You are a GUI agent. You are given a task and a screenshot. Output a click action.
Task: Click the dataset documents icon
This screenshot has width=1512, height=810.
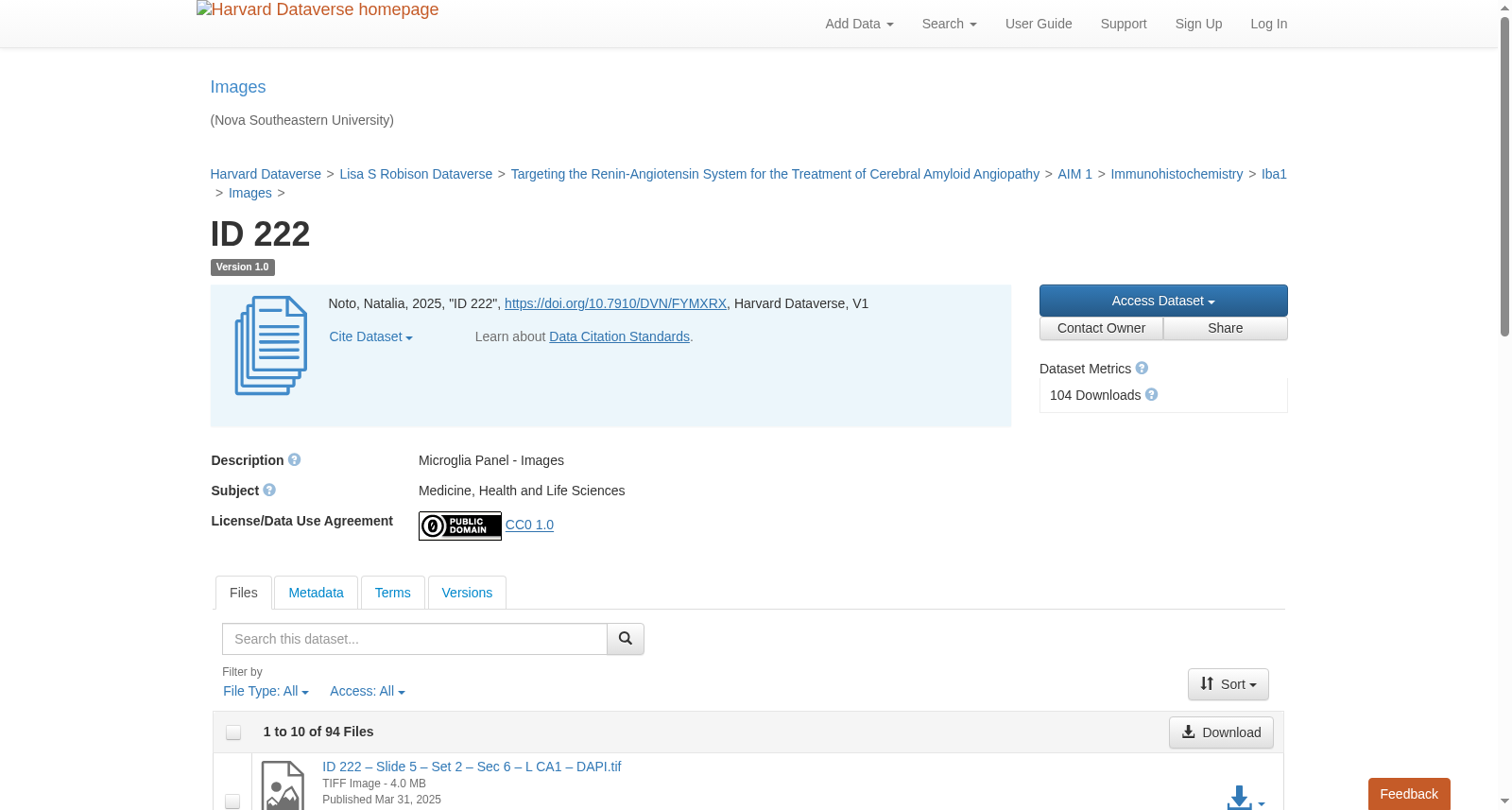[271, 346]
